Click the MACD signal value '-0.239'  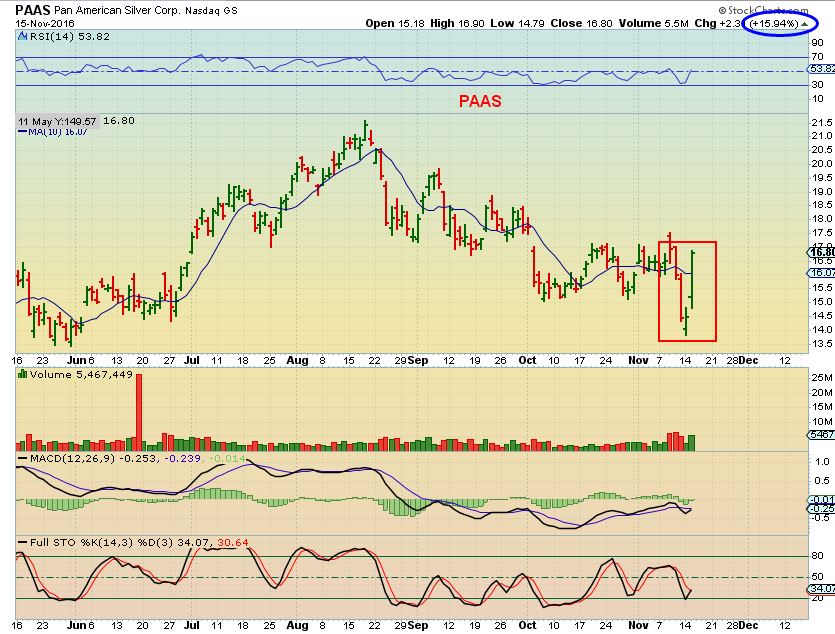pyautogui.click(x=183, y=458)
